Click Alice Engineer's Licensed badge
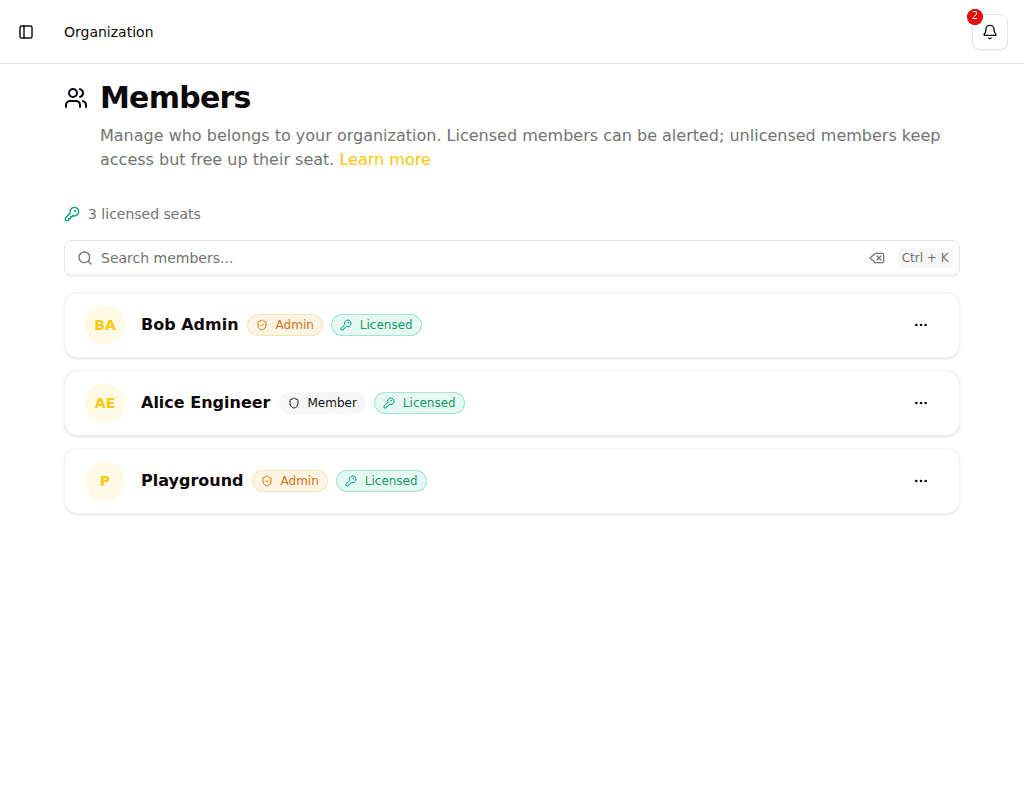This screenshot has height=800, width=1024. pos(419,403)
